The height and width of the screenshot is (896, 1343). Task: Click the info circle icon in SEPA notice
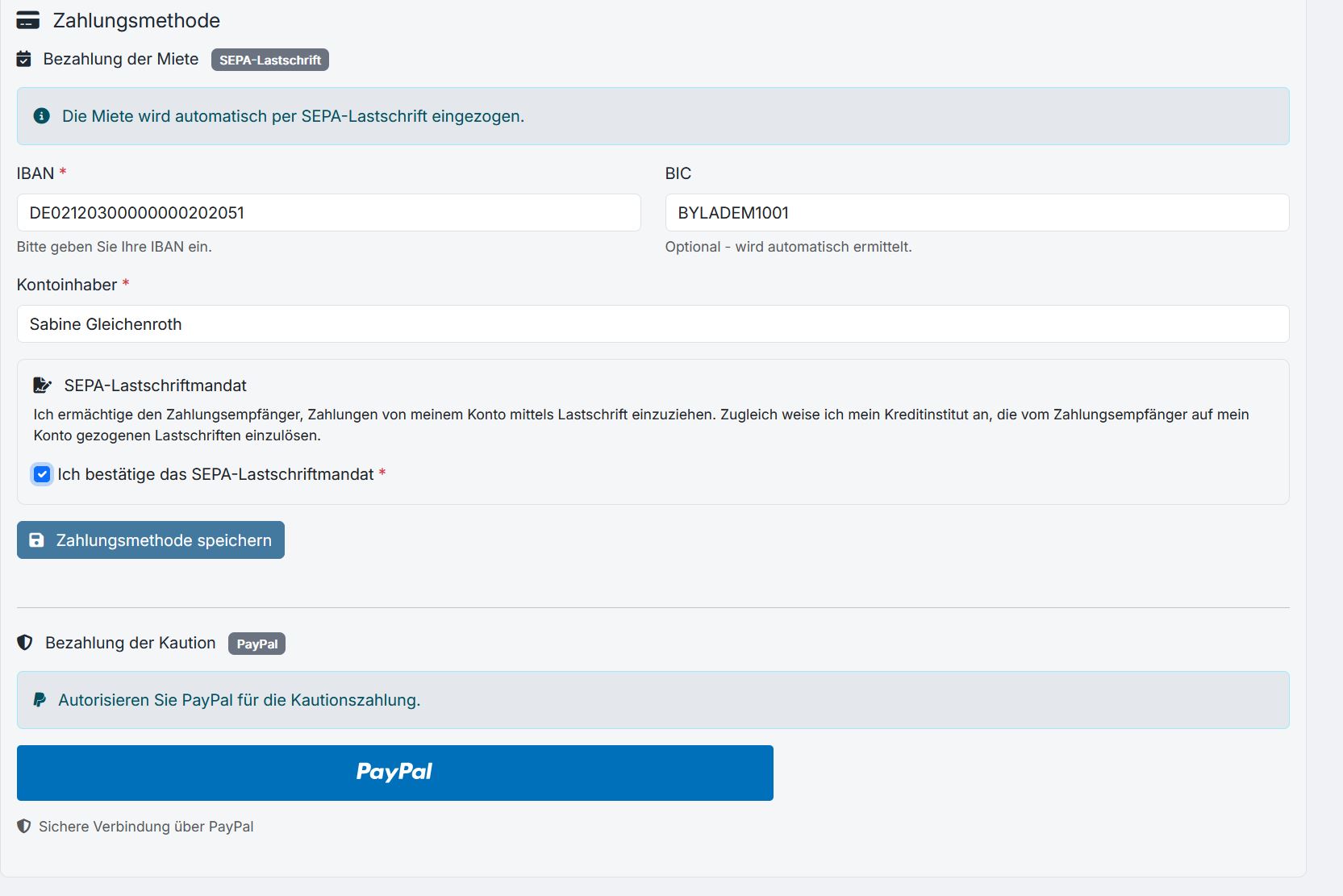[41, 116]
